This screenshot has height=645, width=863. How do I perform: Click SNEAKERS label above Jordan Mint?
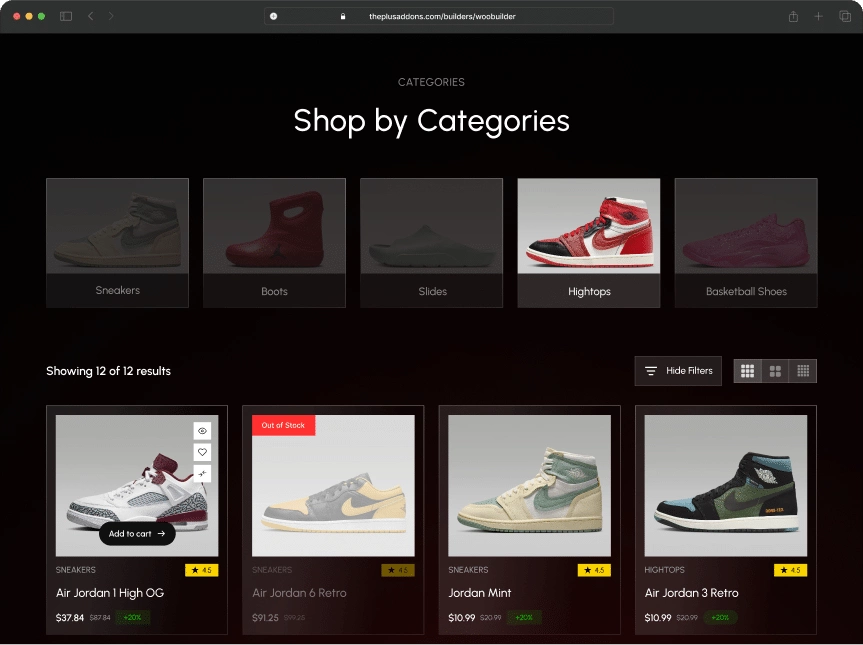468,570
